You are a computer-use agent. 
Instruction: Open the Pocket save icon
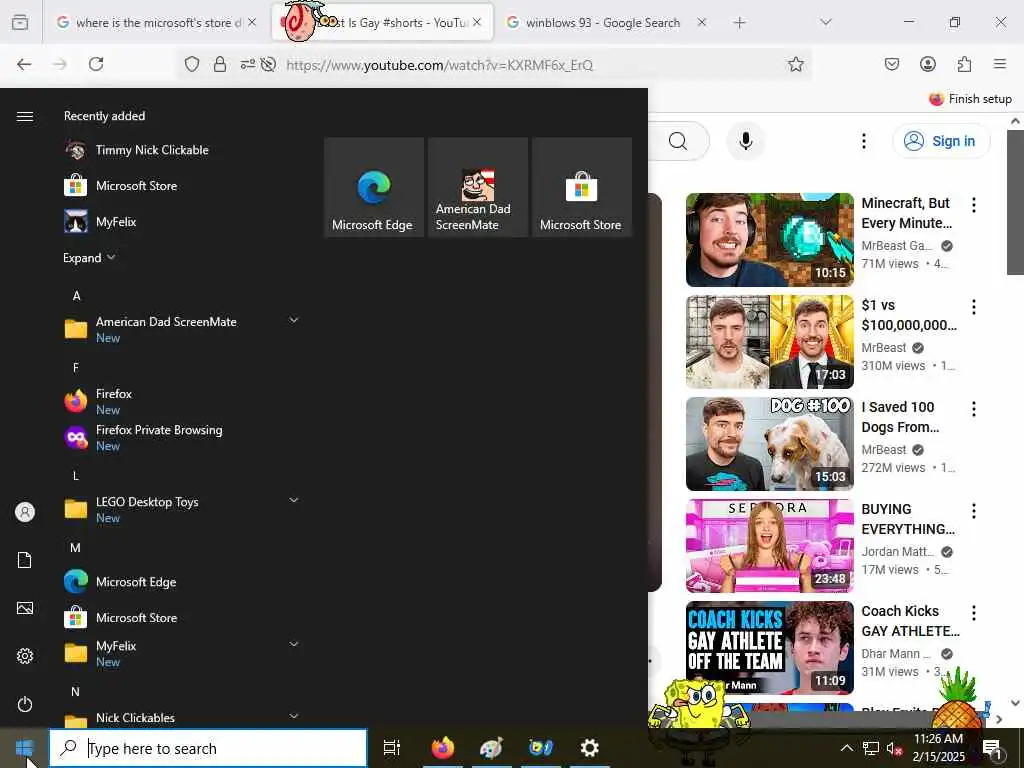[x=891, y=64]
